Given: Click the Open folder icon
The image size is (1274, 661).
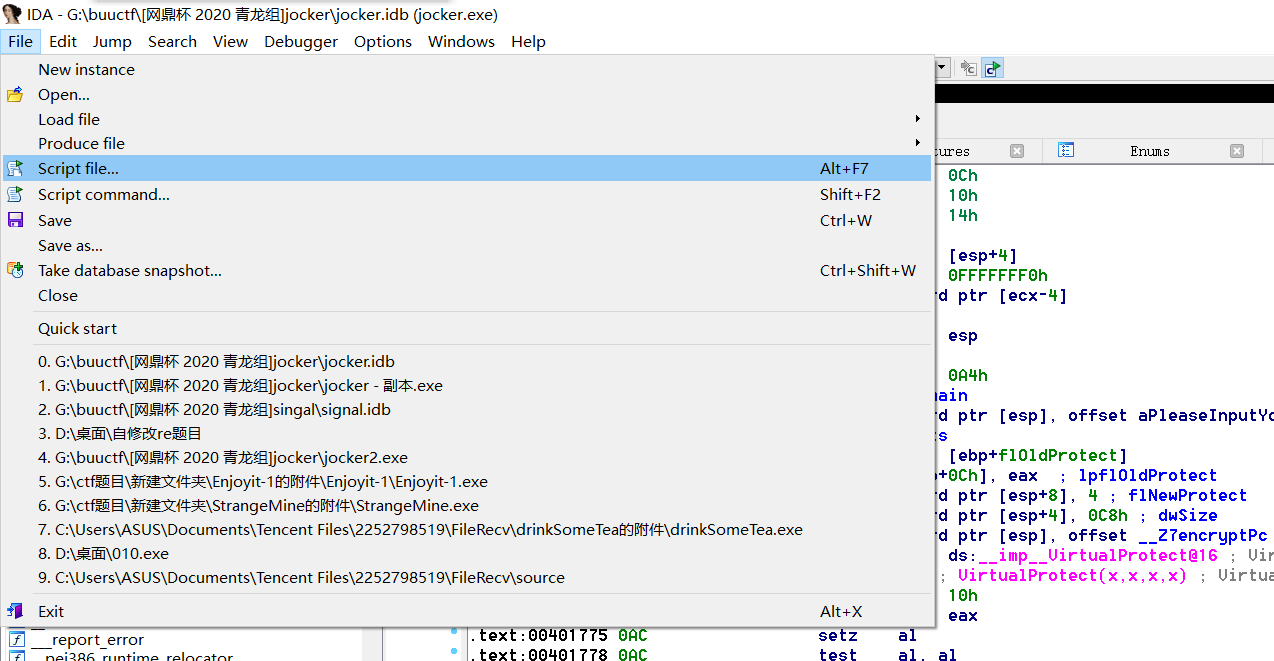Looking at the screenshot, I should click(15, 95).
